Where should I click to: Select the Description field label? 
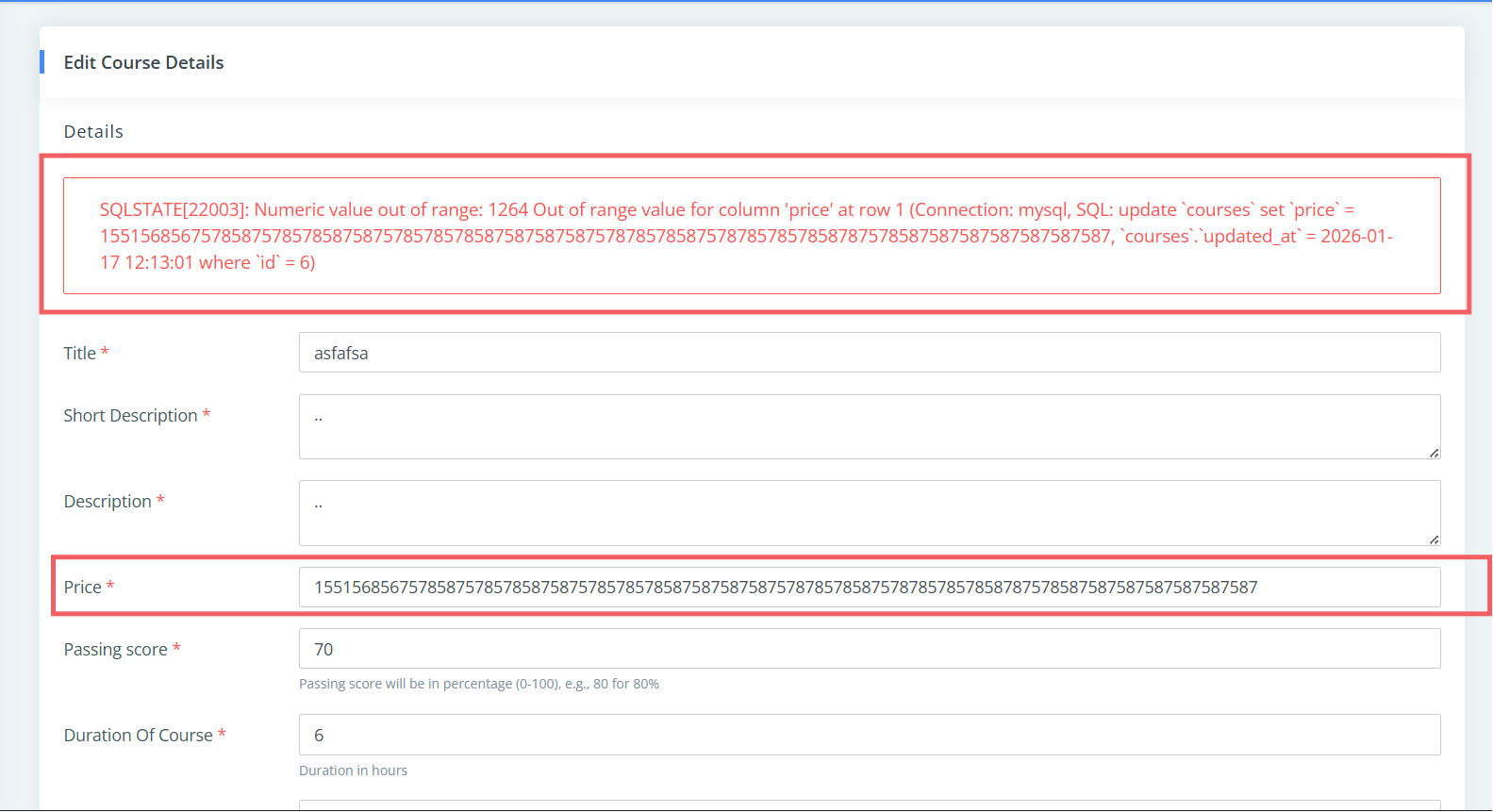click(x=108, y=502)
